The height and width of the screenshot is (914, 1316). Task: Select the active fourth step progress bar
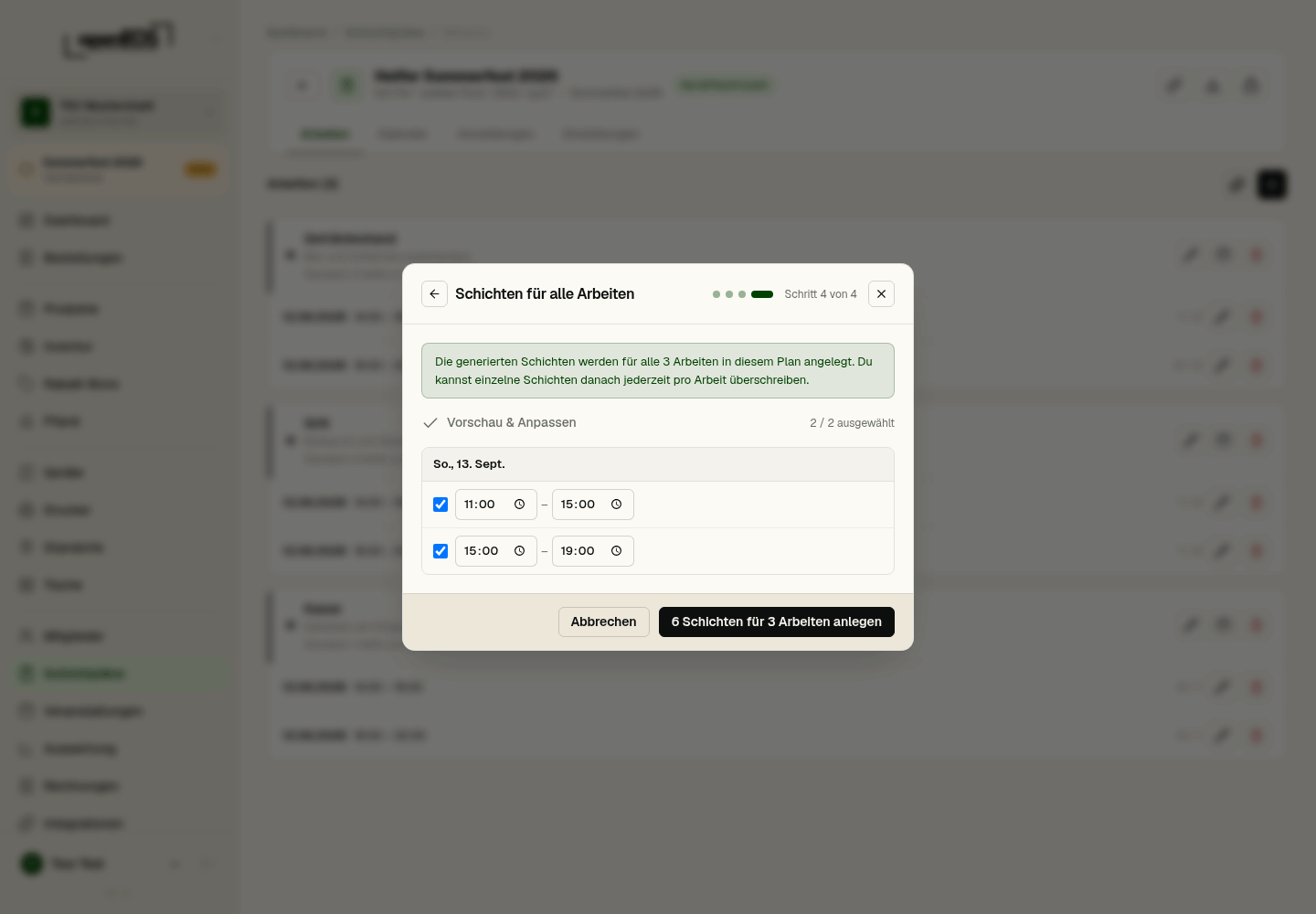point(762,294)
